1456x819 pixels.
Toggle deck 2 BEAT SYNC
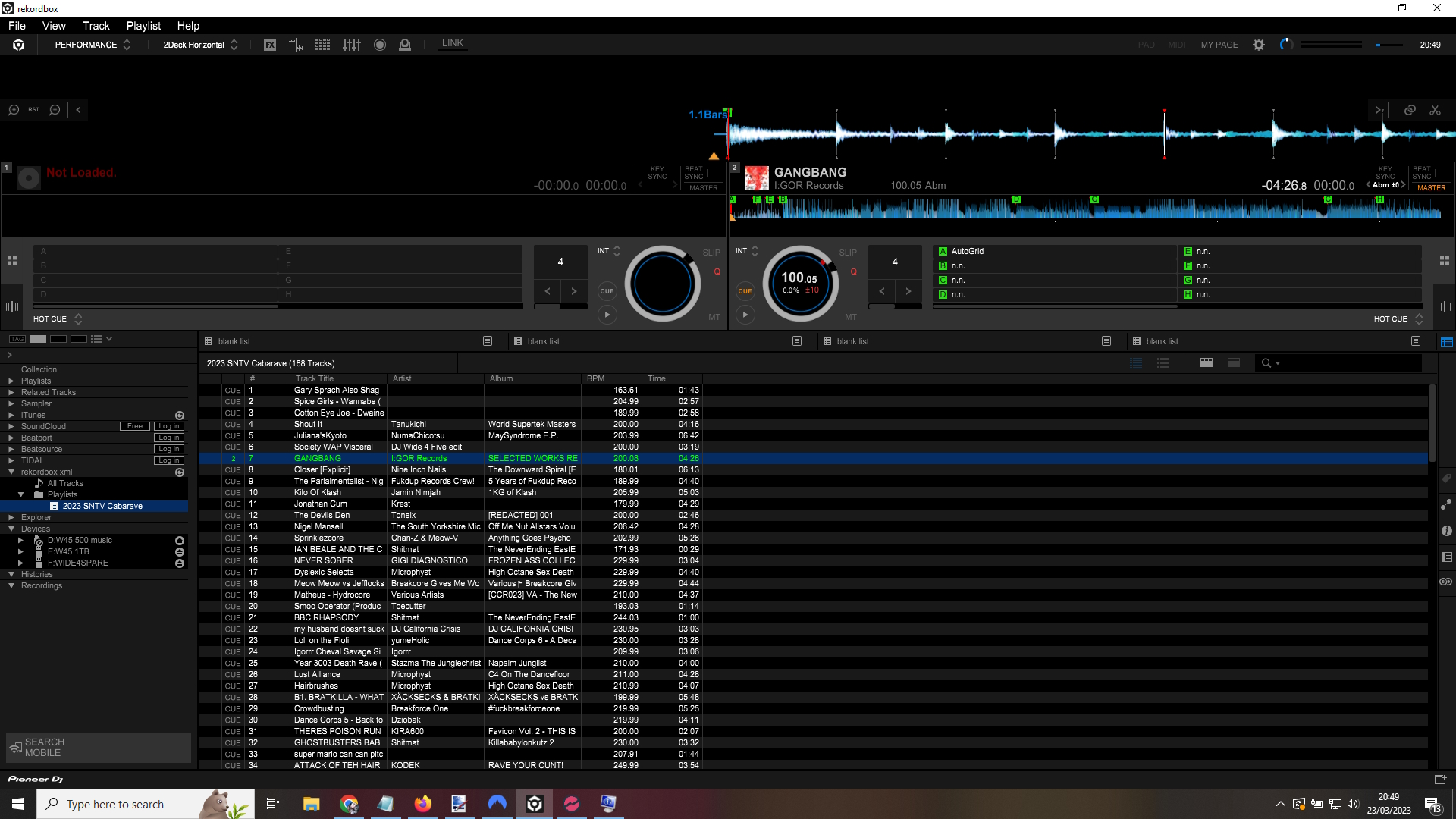(x=1422, y=173)
